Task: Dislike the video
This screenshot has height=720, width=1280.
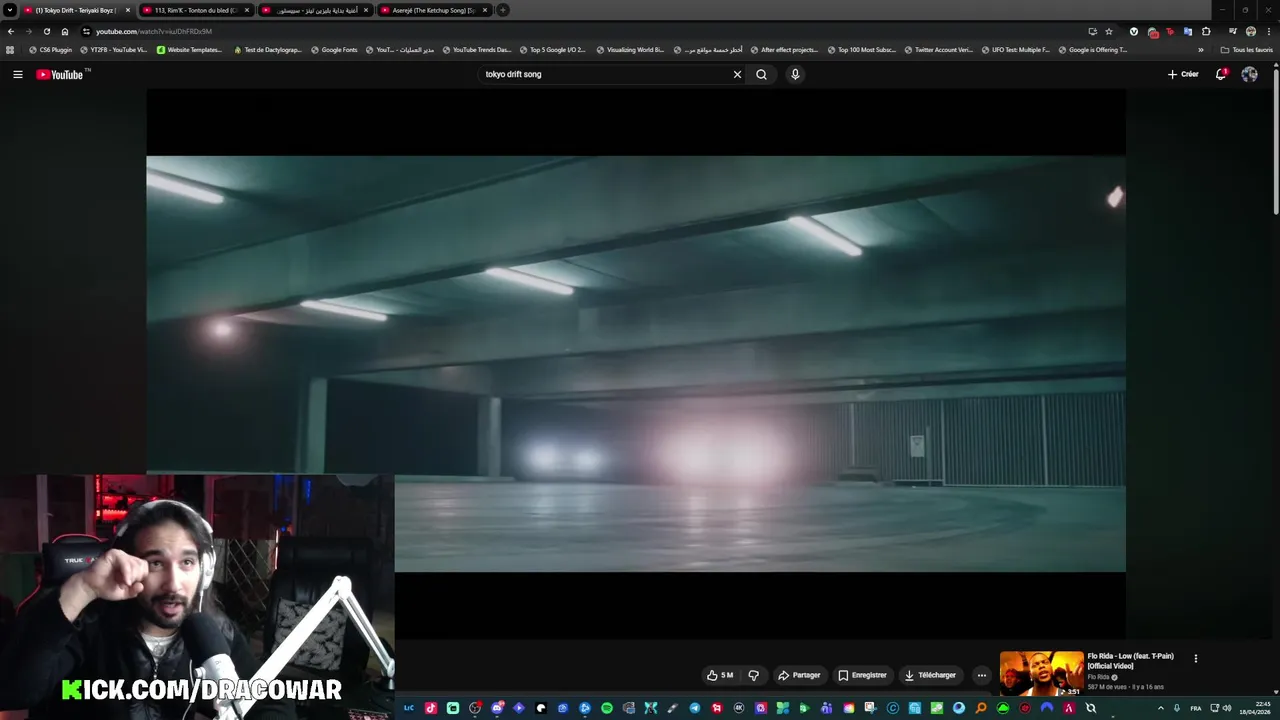Action: coord(754,675)
